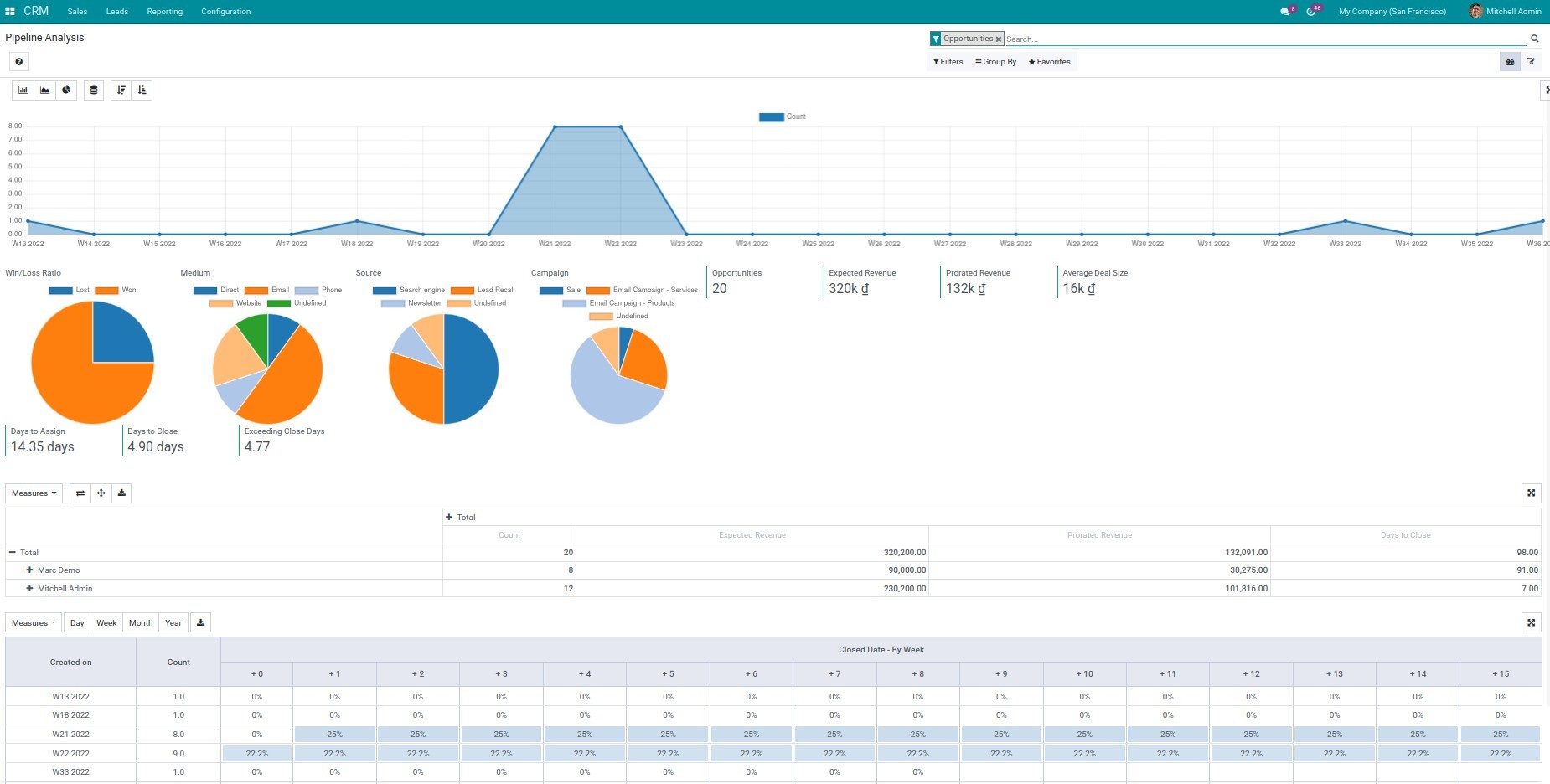
Task: Open the Reporting menu
Action: (x=164, y=11)
